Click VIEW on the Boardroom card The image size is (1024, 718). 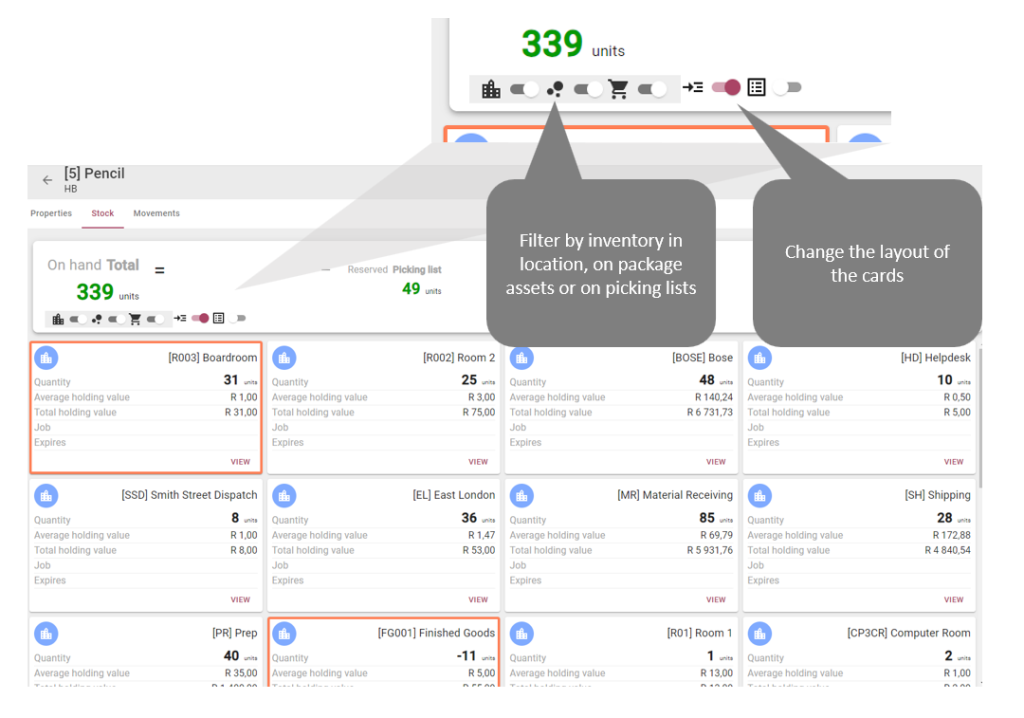240,462
